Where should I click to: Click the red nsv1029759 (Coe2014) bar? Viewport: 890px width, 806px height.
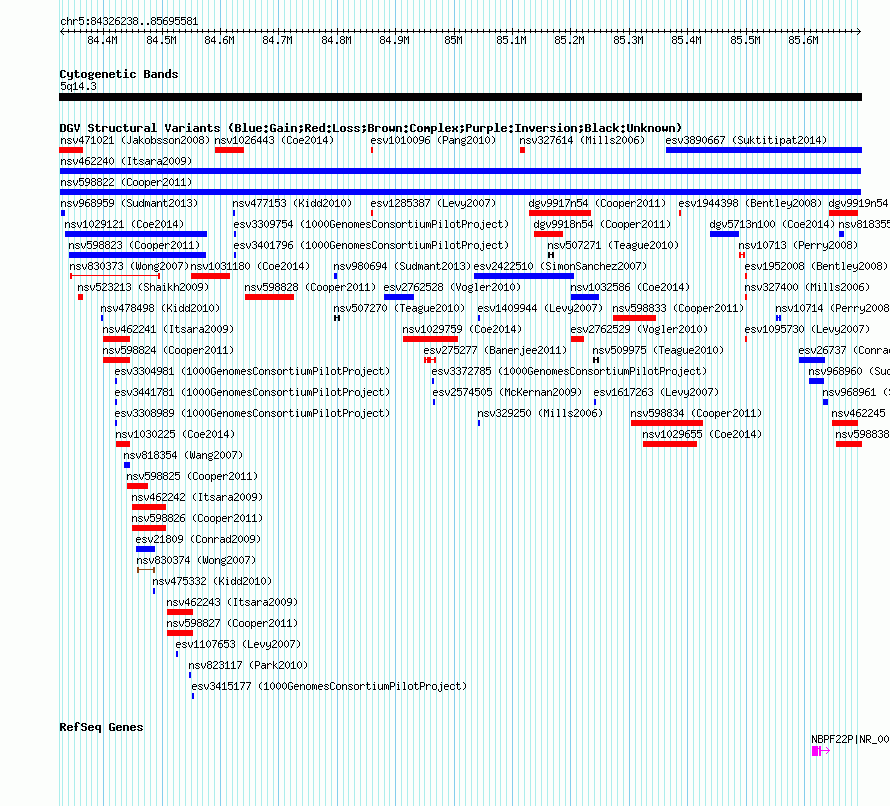[x=430, y=339]
